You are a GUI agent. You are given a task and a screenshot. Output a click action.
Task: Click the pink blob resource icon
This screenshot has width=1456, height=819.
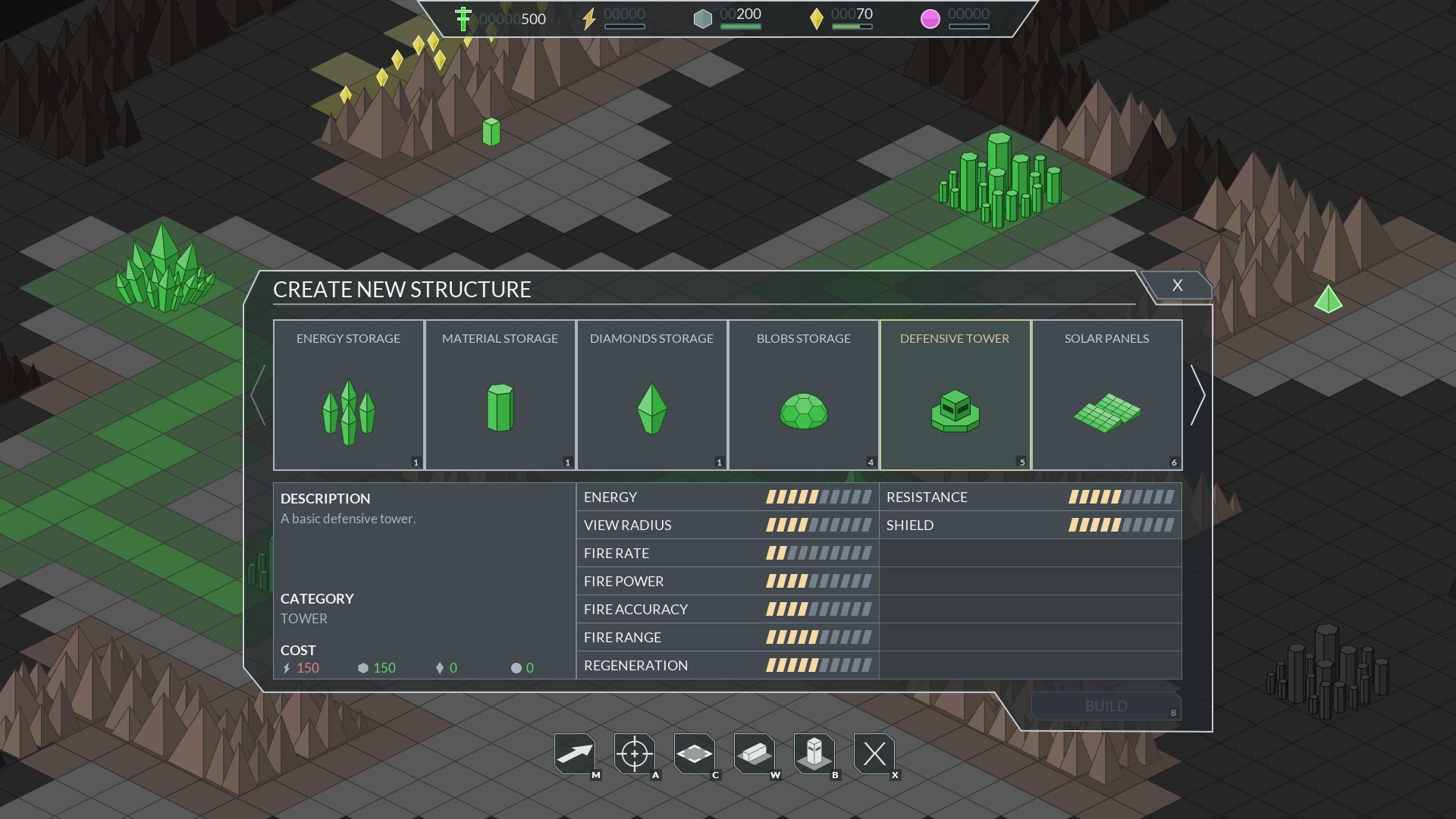[930, 19]
